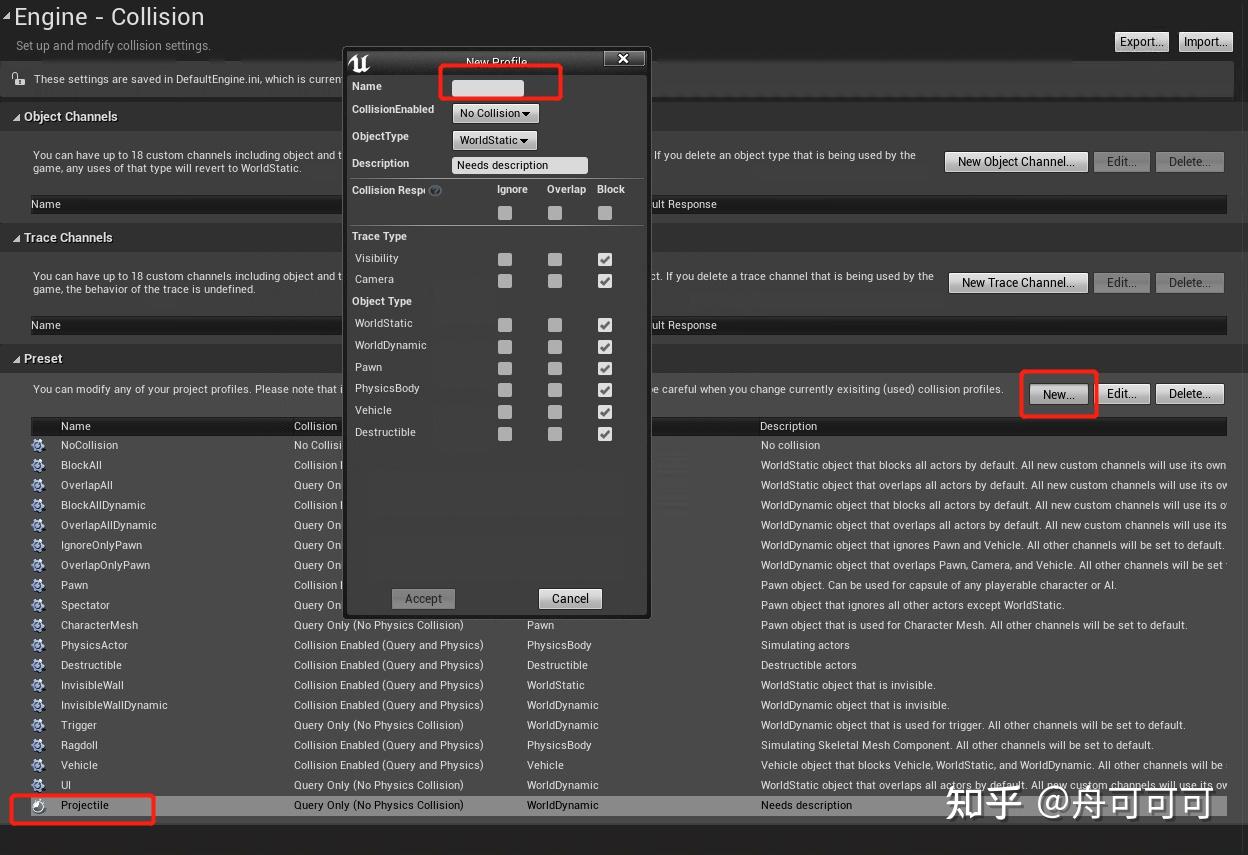Click the gear icon beside Vehicle preset
1248x855 pixels.
pos(38,765)
